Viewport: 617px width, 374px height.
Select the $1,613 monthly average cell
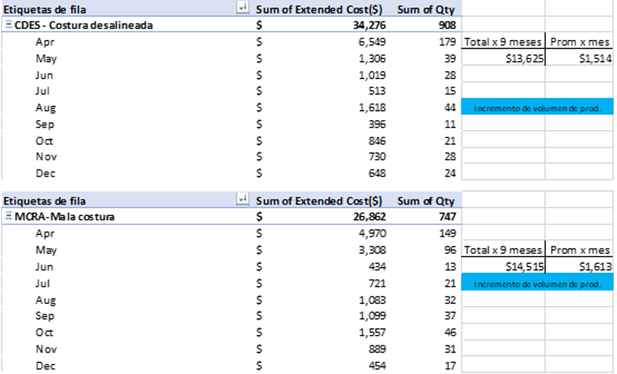point(579,267)
